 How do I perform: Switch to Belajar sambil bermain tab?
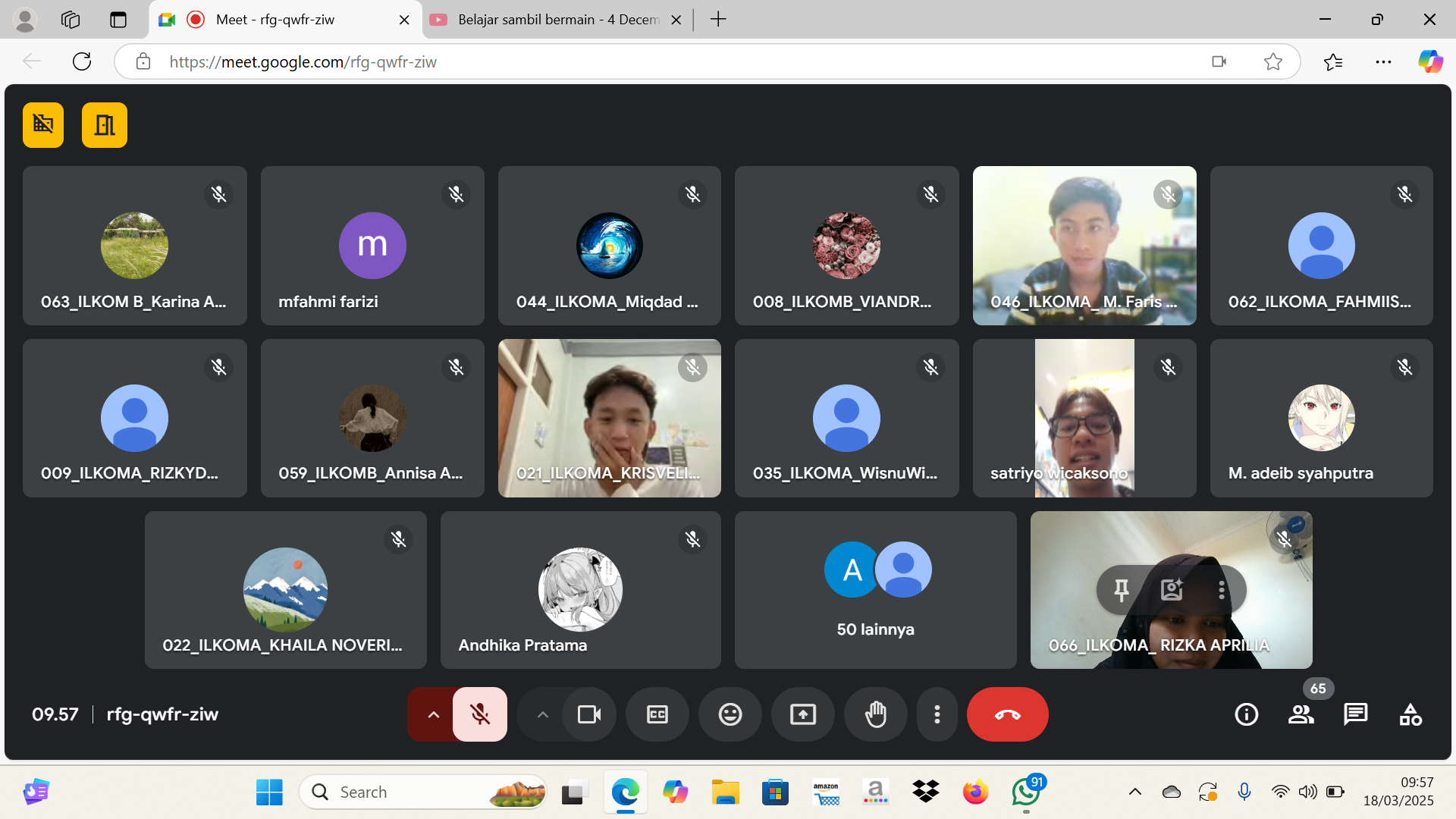click(557, 20)
